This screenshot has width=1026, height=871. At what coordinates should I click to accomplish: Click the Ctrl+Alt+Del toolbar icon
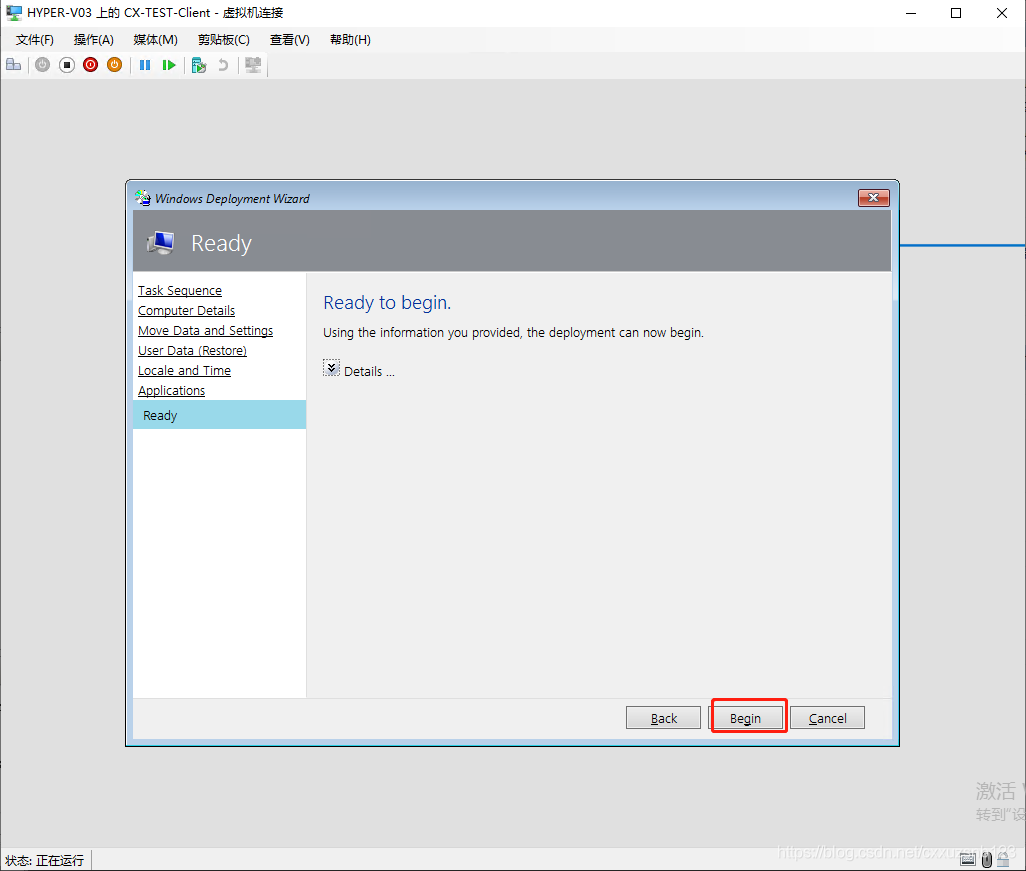click(x=13, y=65)
